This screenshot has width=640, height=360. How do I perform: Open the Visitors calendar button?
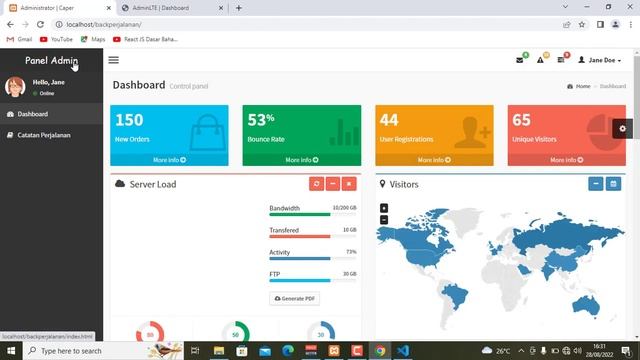click(613, 184)
